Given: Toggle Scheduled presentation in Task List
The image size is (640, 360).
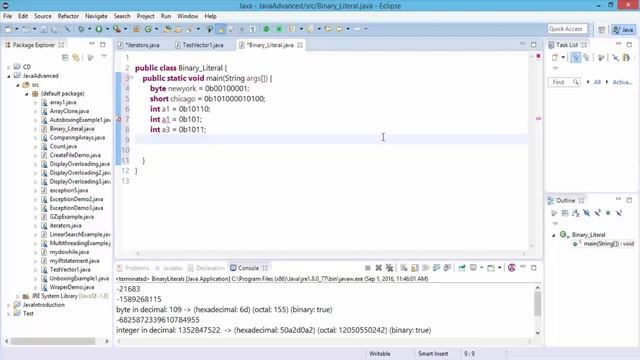Looking at the screenshot, I should [586, 58].
